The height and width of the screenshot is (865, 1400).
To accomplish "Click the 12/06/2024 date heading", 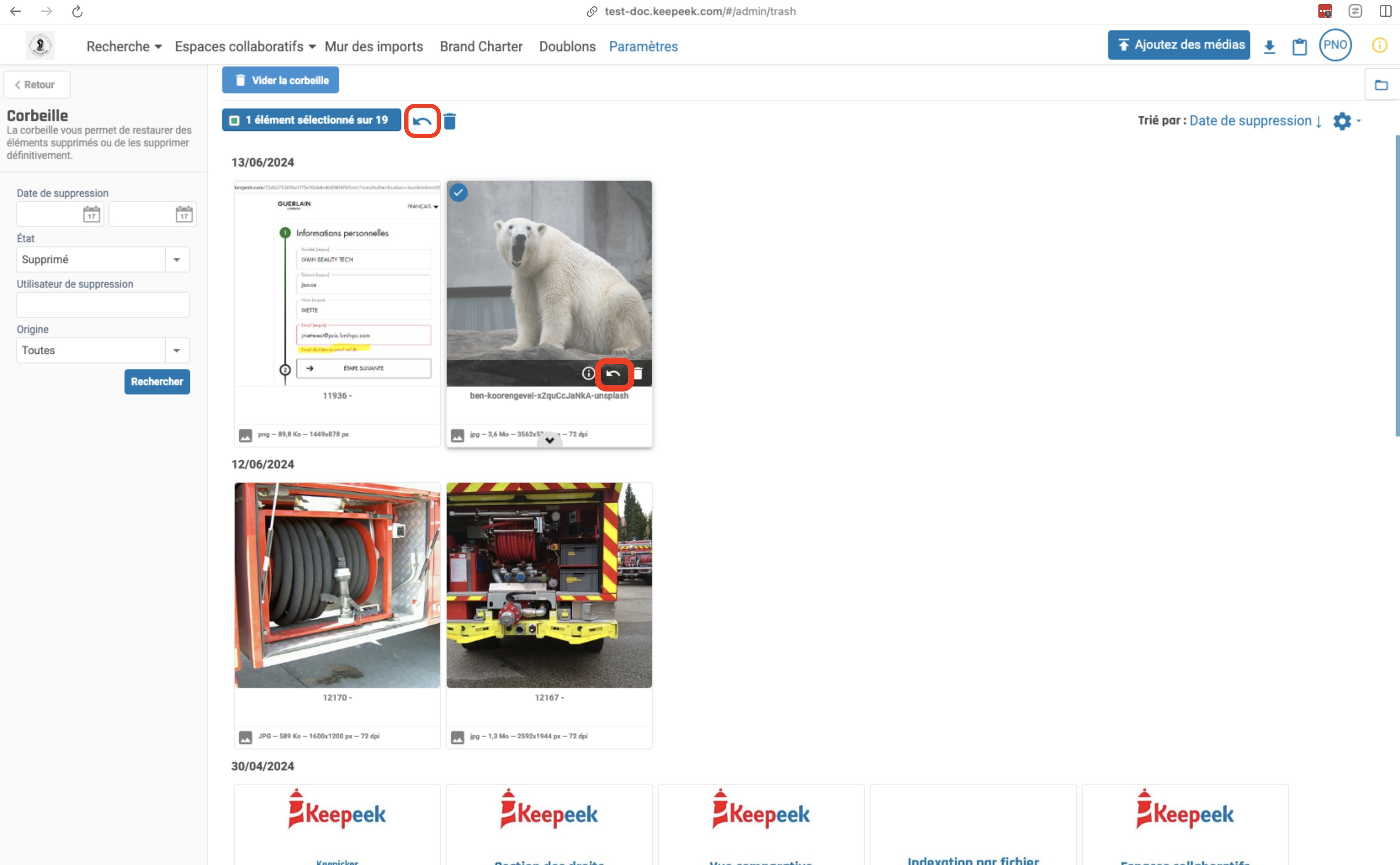I will pos(262,465).
